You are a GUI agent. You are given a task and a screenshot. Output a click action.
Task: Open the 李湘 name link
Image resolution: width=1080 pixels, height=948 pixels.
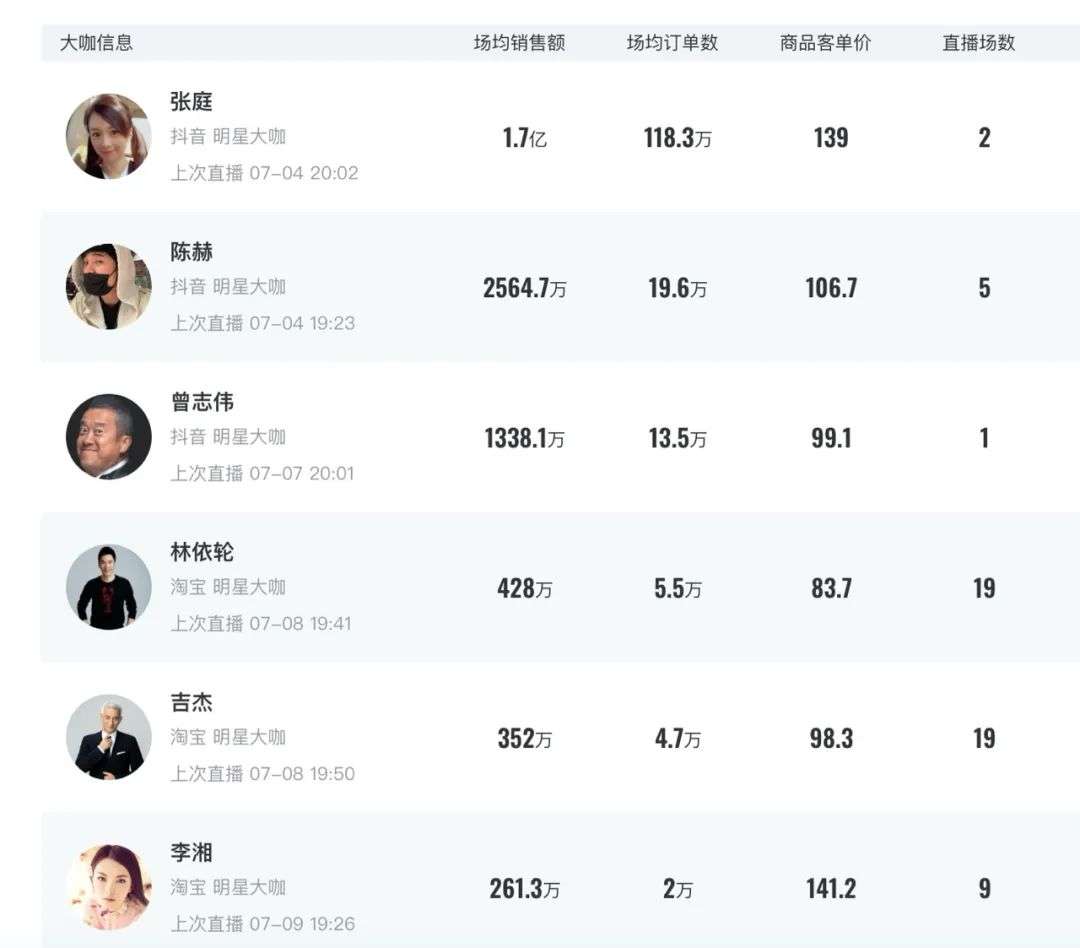coord(191,853)
